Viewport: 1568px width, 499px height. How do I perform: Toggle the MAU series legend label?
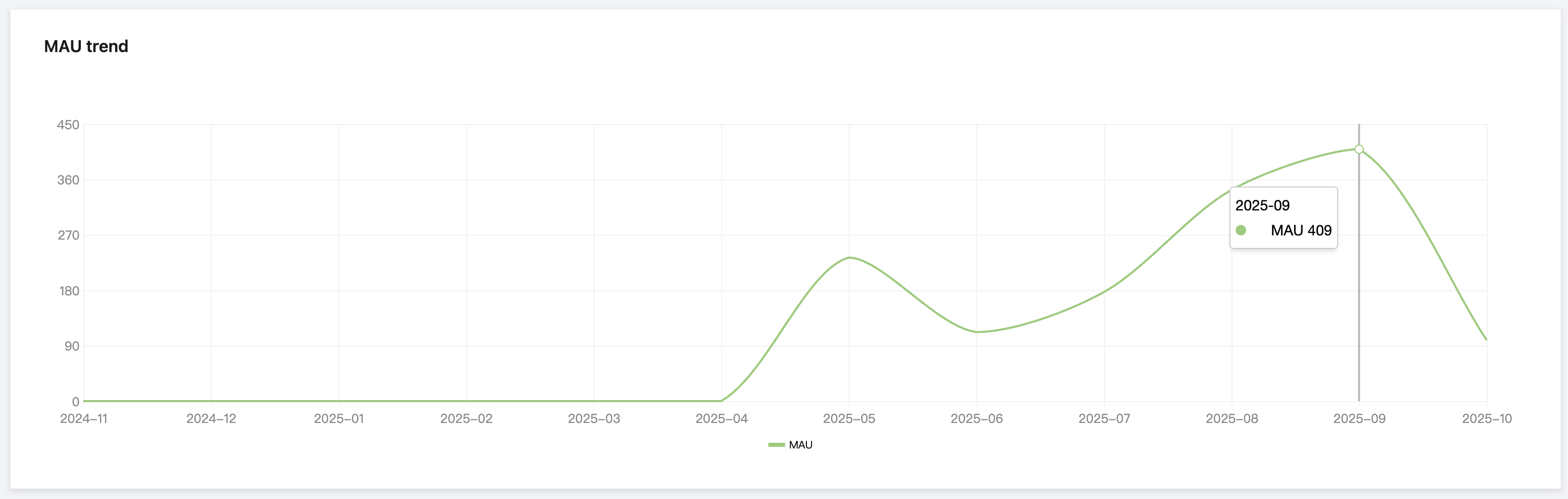(801, 445)
